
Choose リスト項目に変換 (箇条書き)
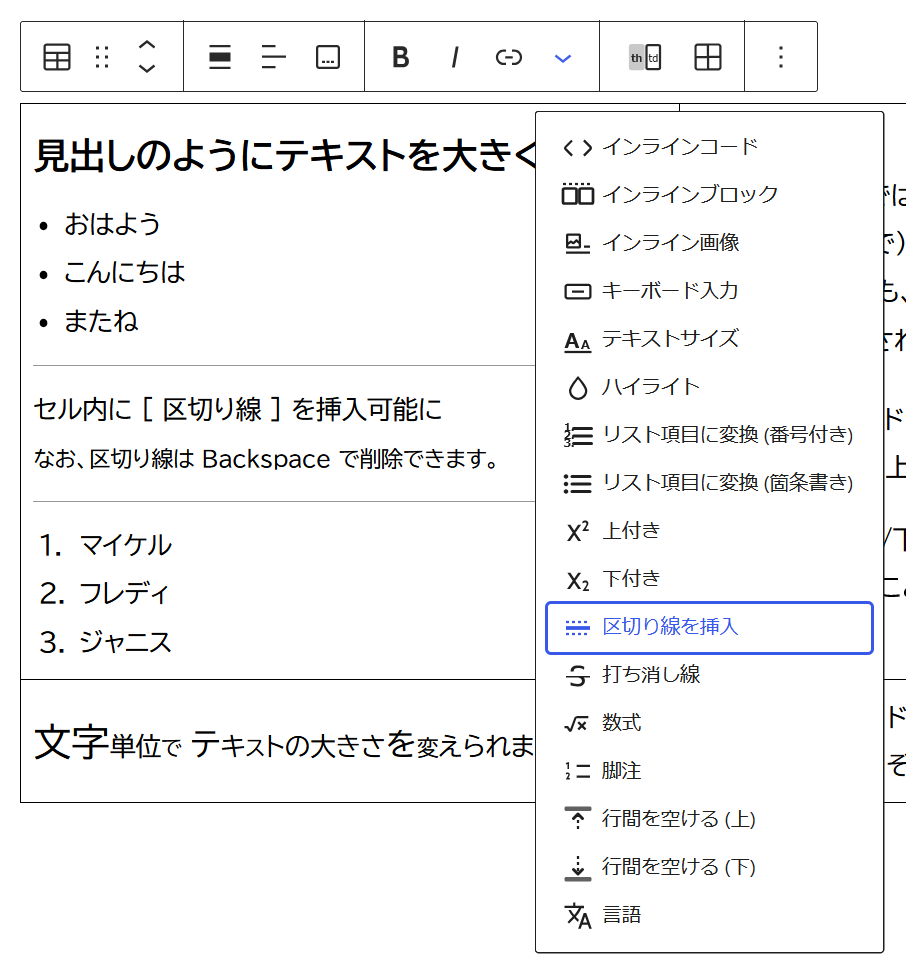pos(709,483)
